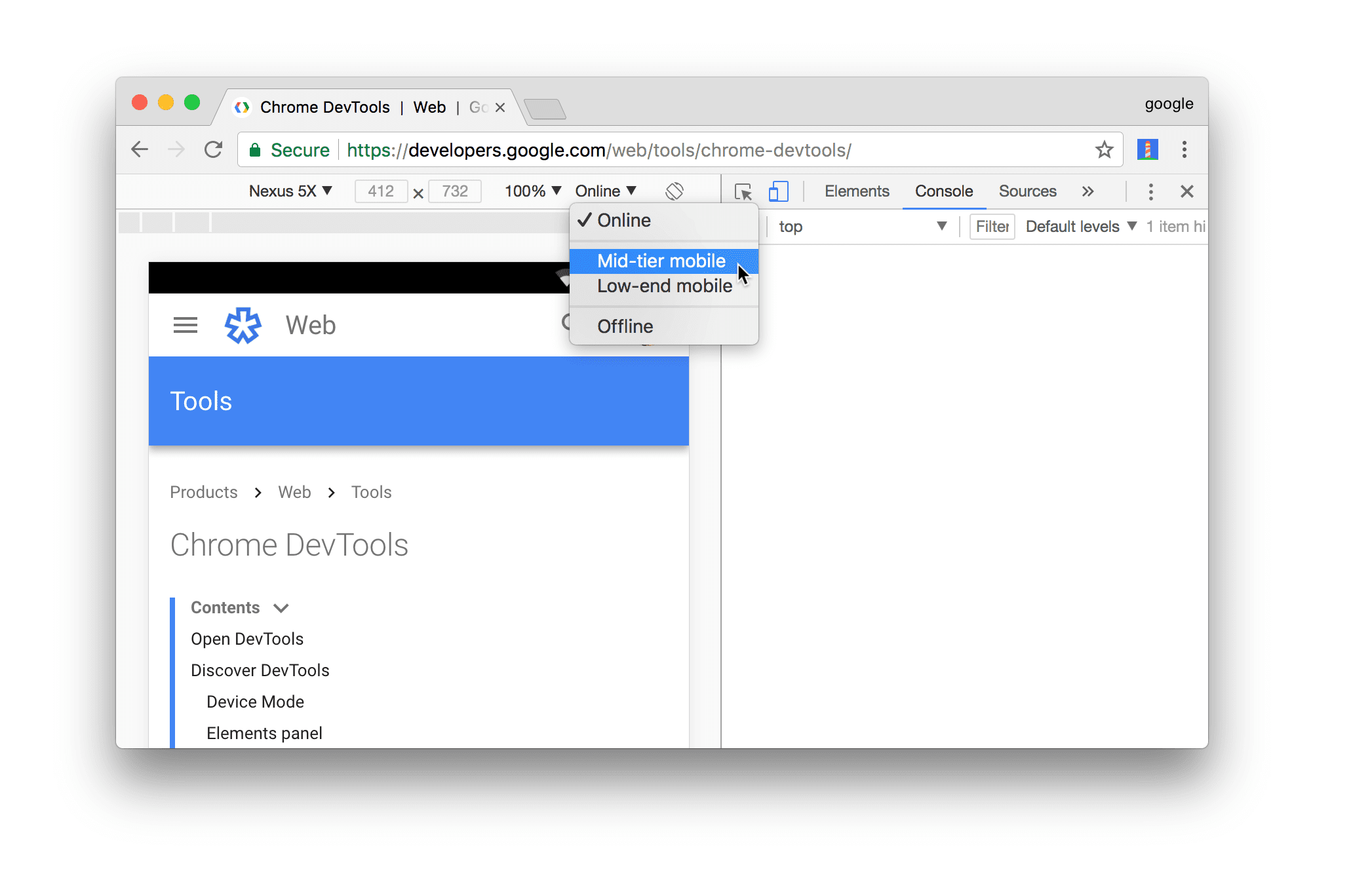Toggle Default levels filter in Console

(1080, 225)
